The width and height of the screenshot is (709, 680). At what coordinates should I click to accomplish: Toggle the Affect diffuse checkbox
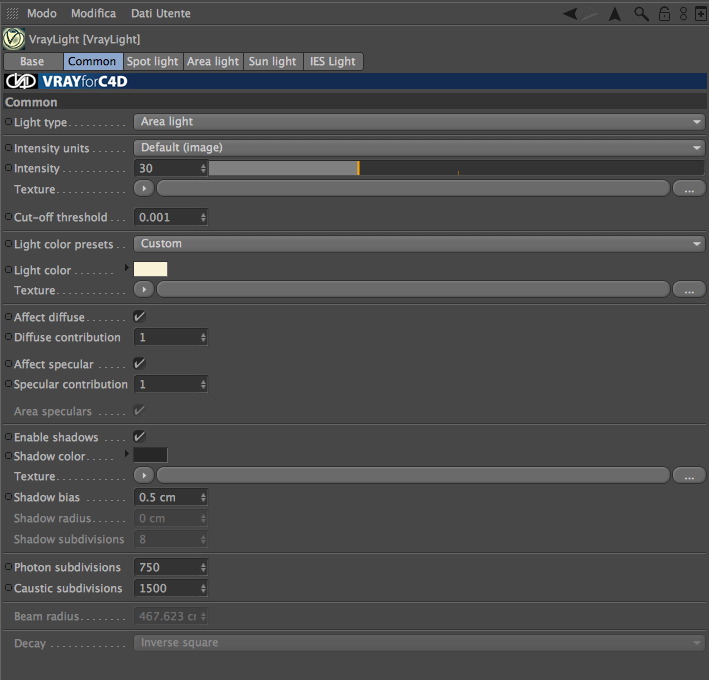coord(139,316)
